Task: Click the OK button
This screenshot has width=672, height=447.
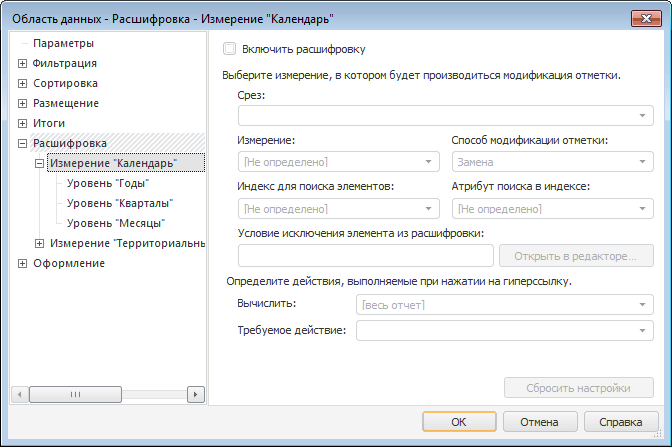Action: coord(459,421)
